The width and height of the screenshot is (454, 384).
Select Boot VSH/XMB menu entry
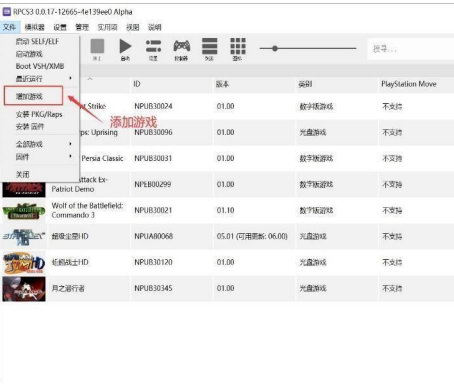pos(40,66)
